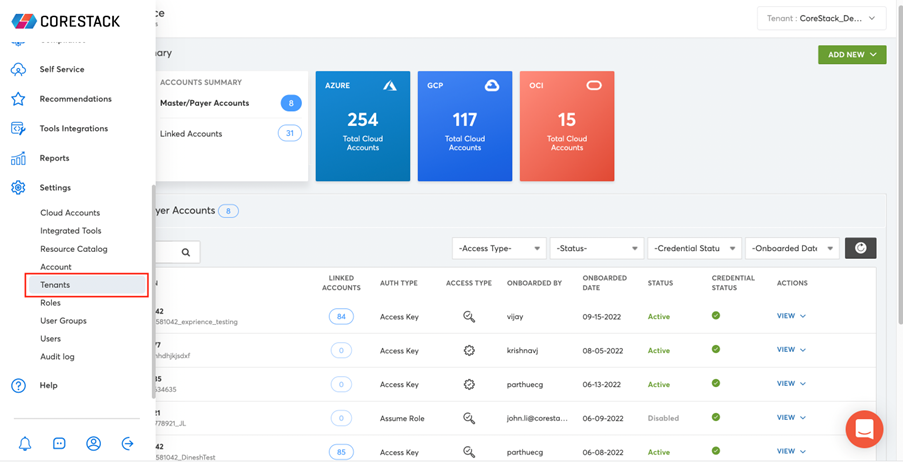Click the logout arrow icon
The image size is (903, 462).
click(128, 443)
